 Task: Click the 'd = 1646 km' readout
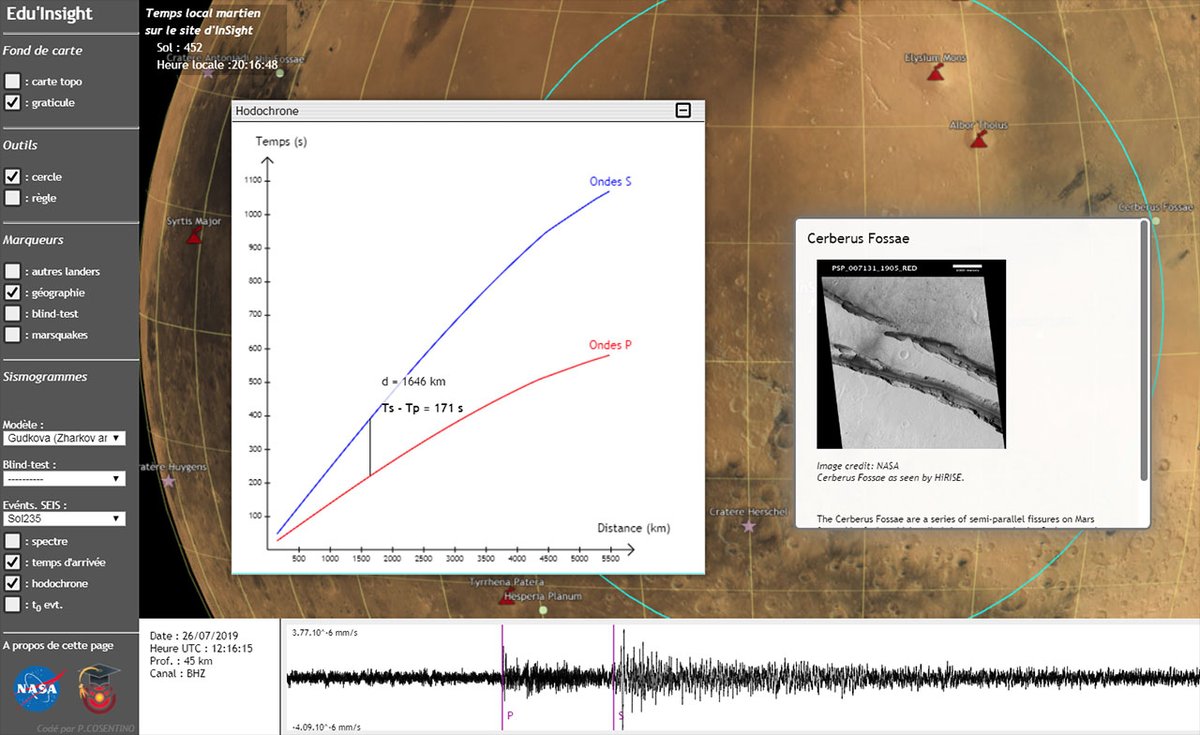(416, 382)
